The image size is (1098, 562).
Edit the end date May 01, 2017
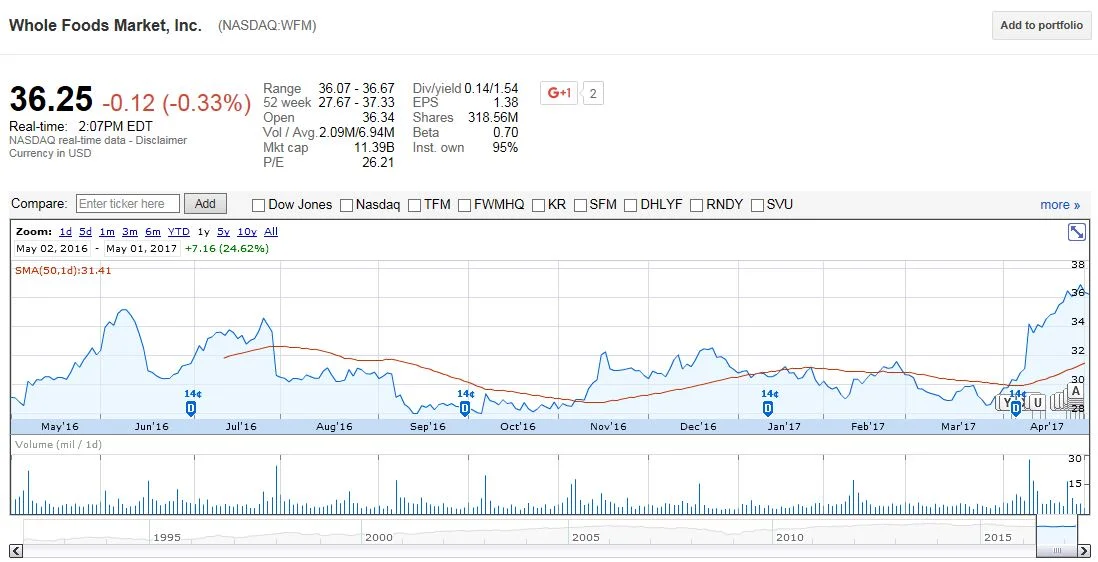point(141,248)
